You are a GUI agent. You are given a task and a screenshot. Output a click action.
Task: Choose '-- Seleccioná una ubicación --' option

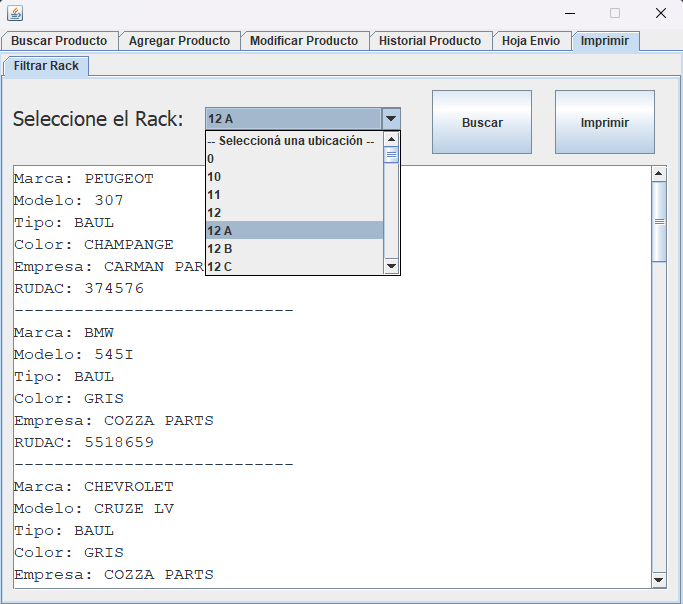[x=294, y=141]
